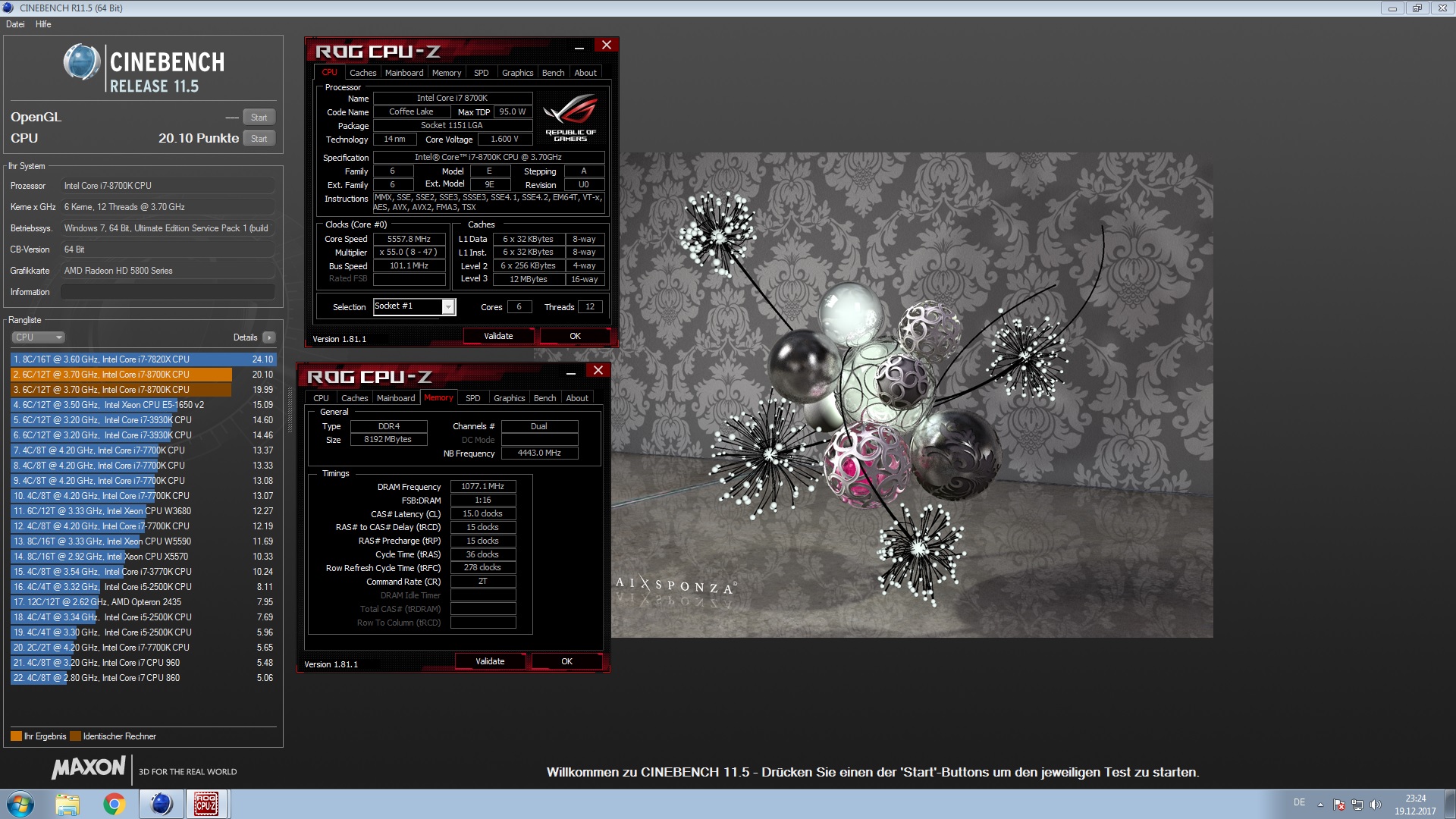Open Caches tab in lower CPU-Z window
The image size is (1456, 819).
[x=354, y=398]
